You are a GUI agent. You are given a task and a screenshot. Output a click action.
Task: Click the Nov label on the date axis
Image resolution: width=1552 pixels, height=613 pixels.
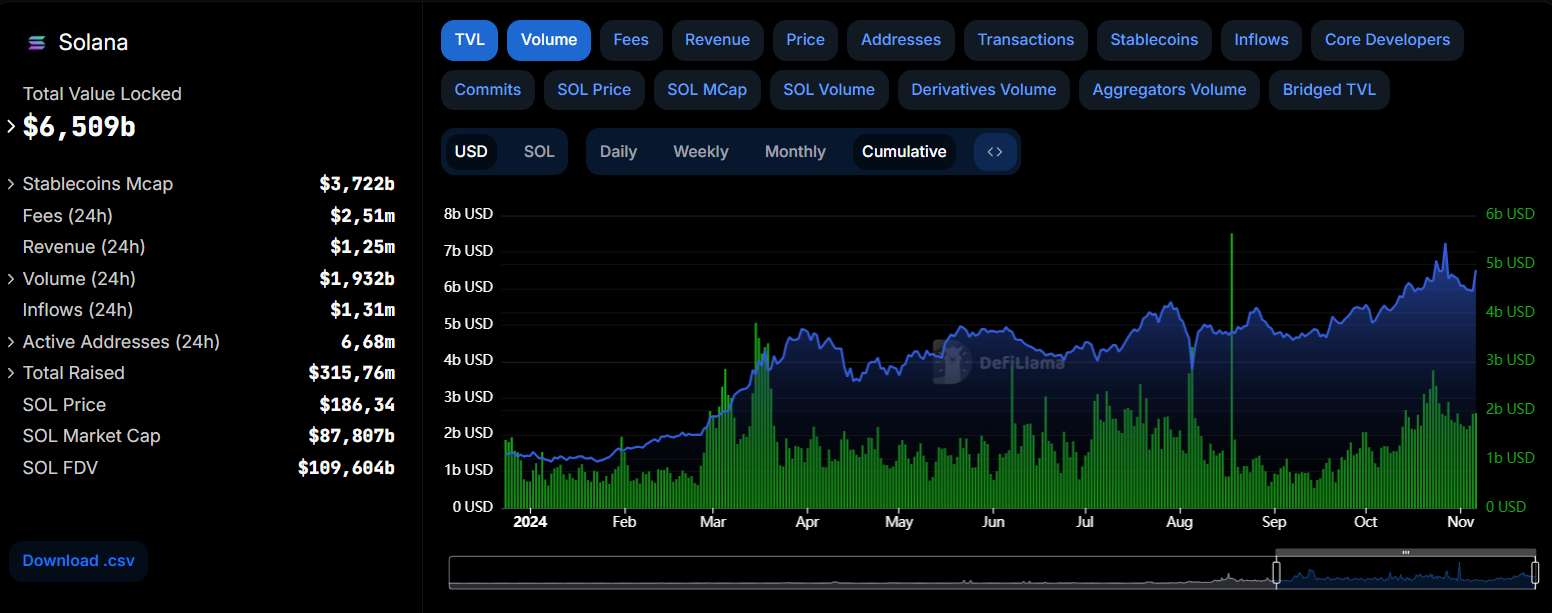1461,522
